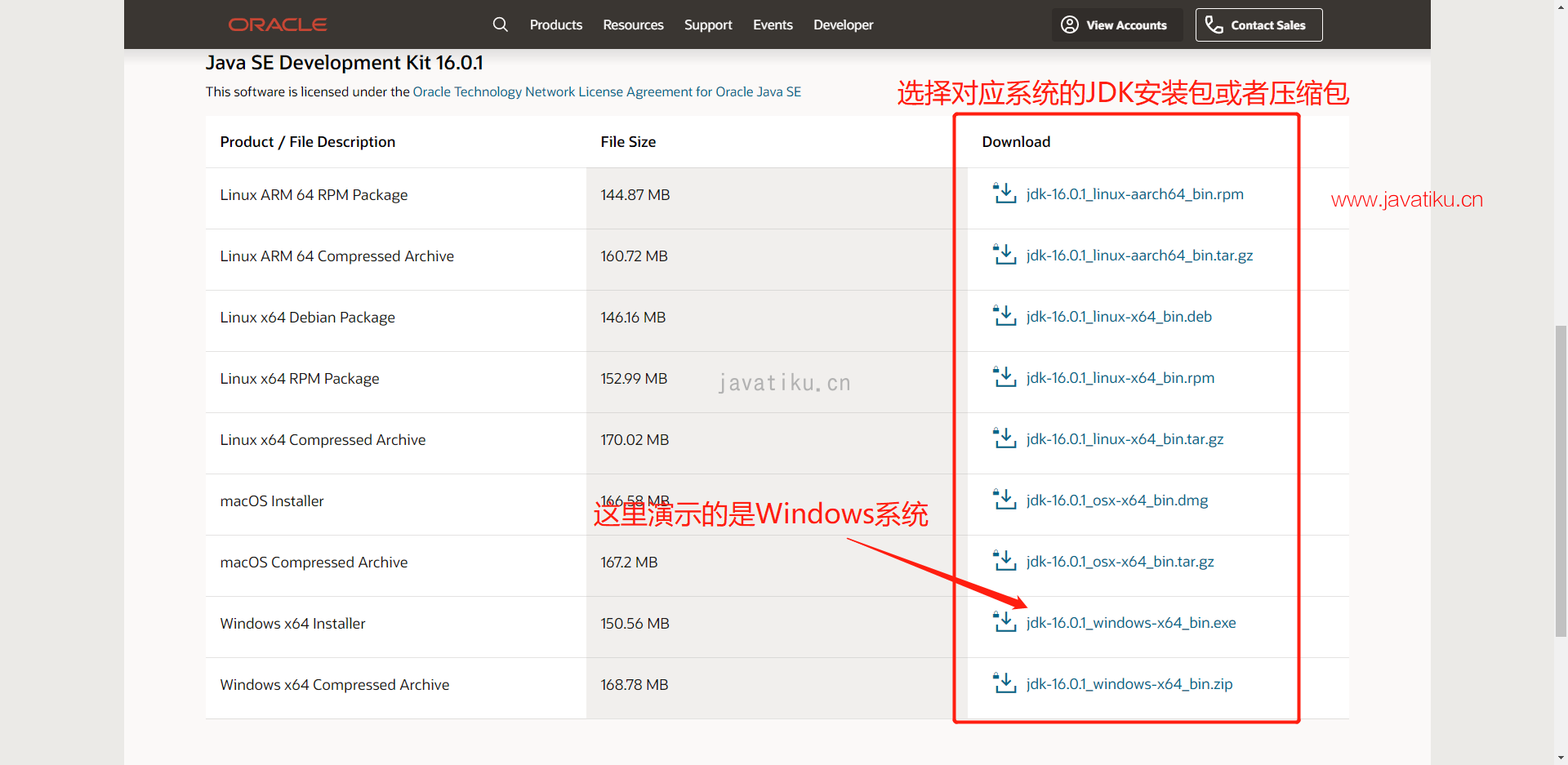1568x765 pixels.
Task: Open the Resources menu
Action: tap(633, 24)
